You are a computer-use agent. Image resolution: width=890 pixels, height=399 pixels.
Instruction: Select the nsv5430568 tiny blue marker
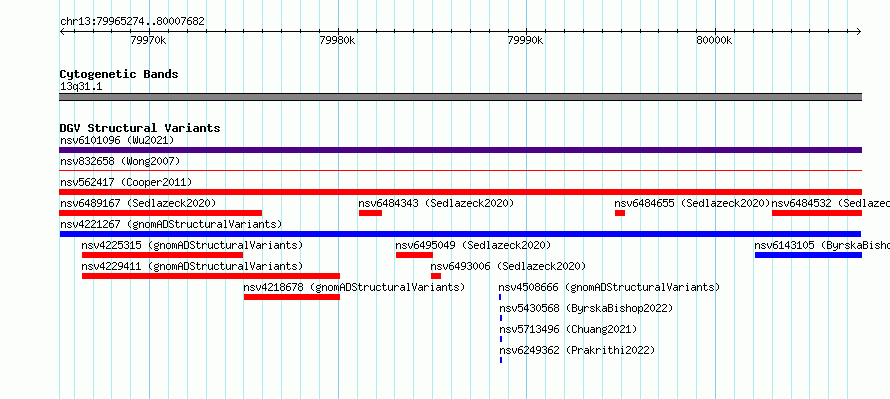501,318
